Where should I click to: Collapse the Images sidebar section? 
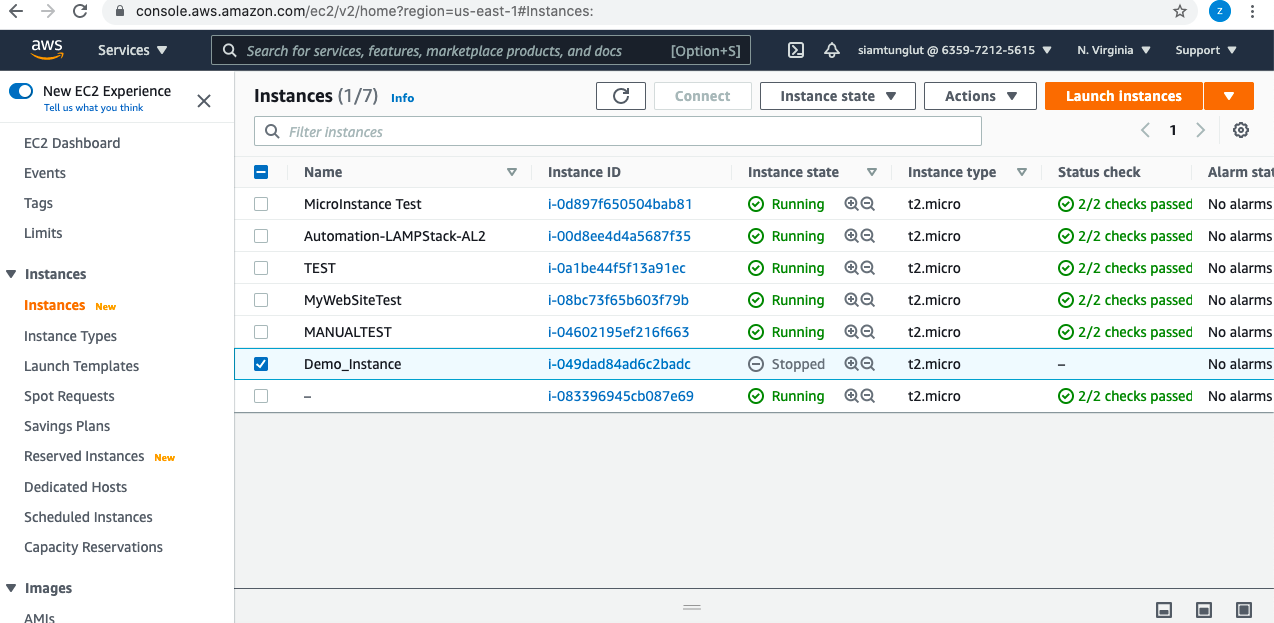point(11,588)
